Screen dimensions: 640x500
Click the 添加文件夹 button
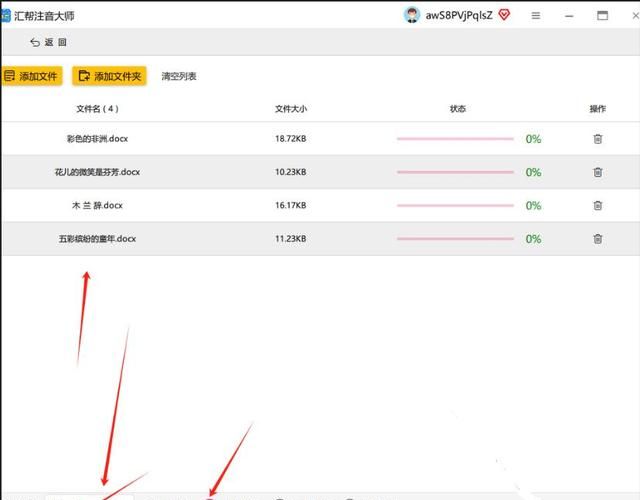109,76
